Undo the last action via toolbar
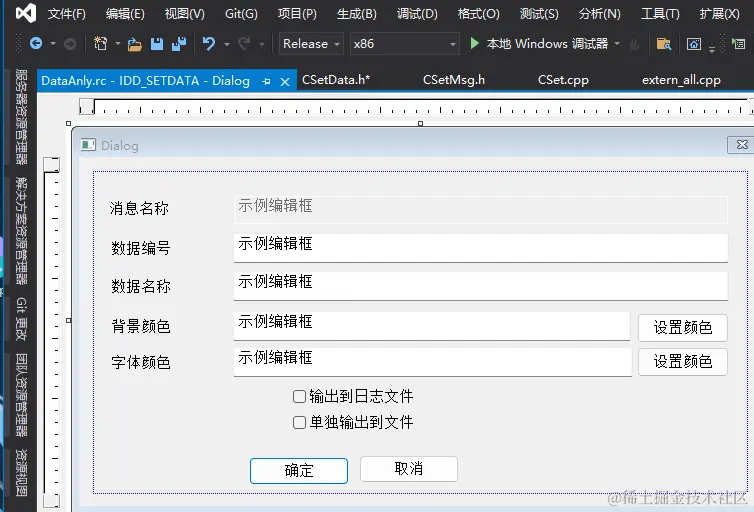 (x=209, y=44)
